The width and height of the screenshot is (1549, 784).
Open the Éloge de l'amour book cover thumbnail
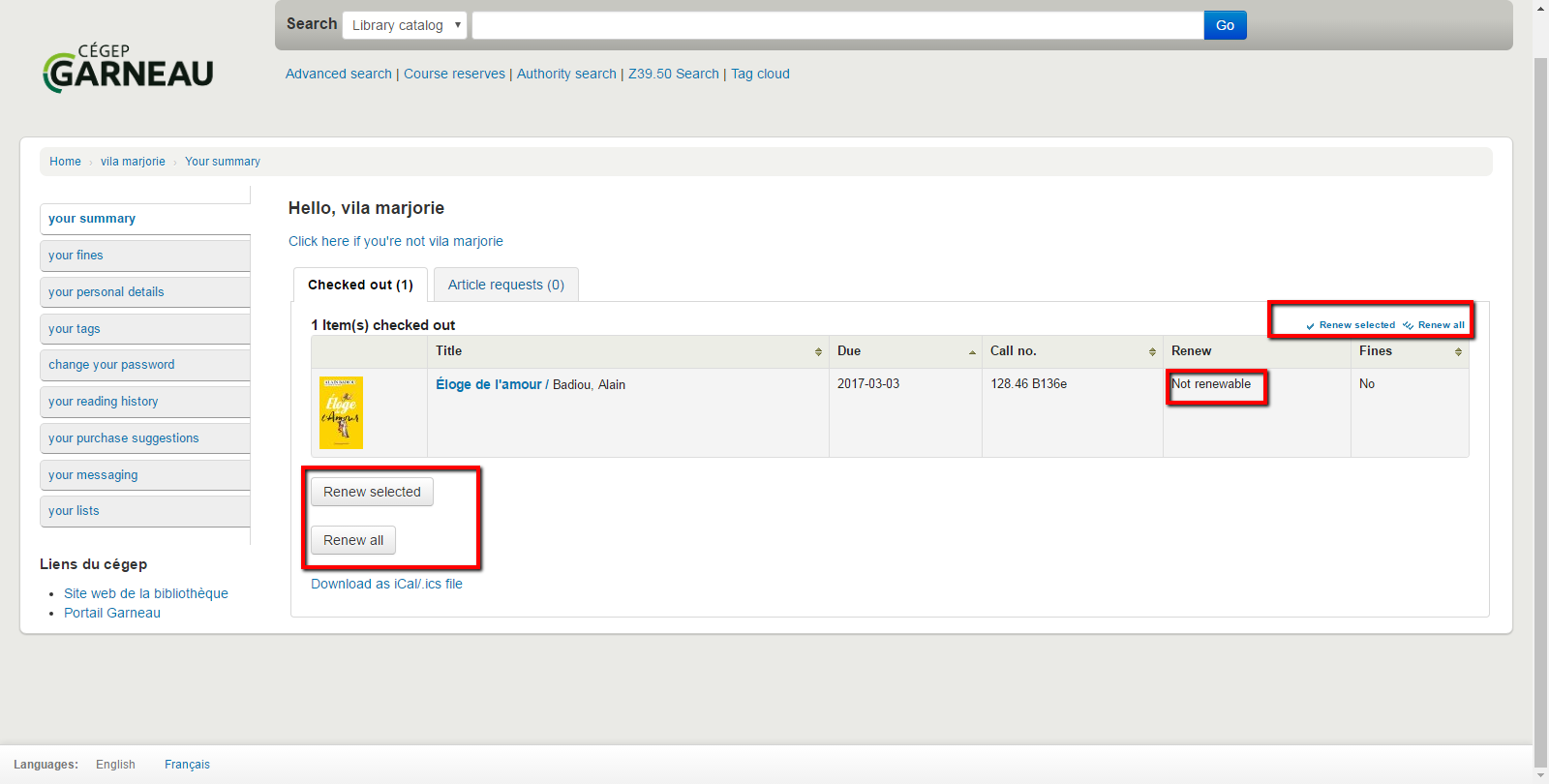click(x=341, y=412)
